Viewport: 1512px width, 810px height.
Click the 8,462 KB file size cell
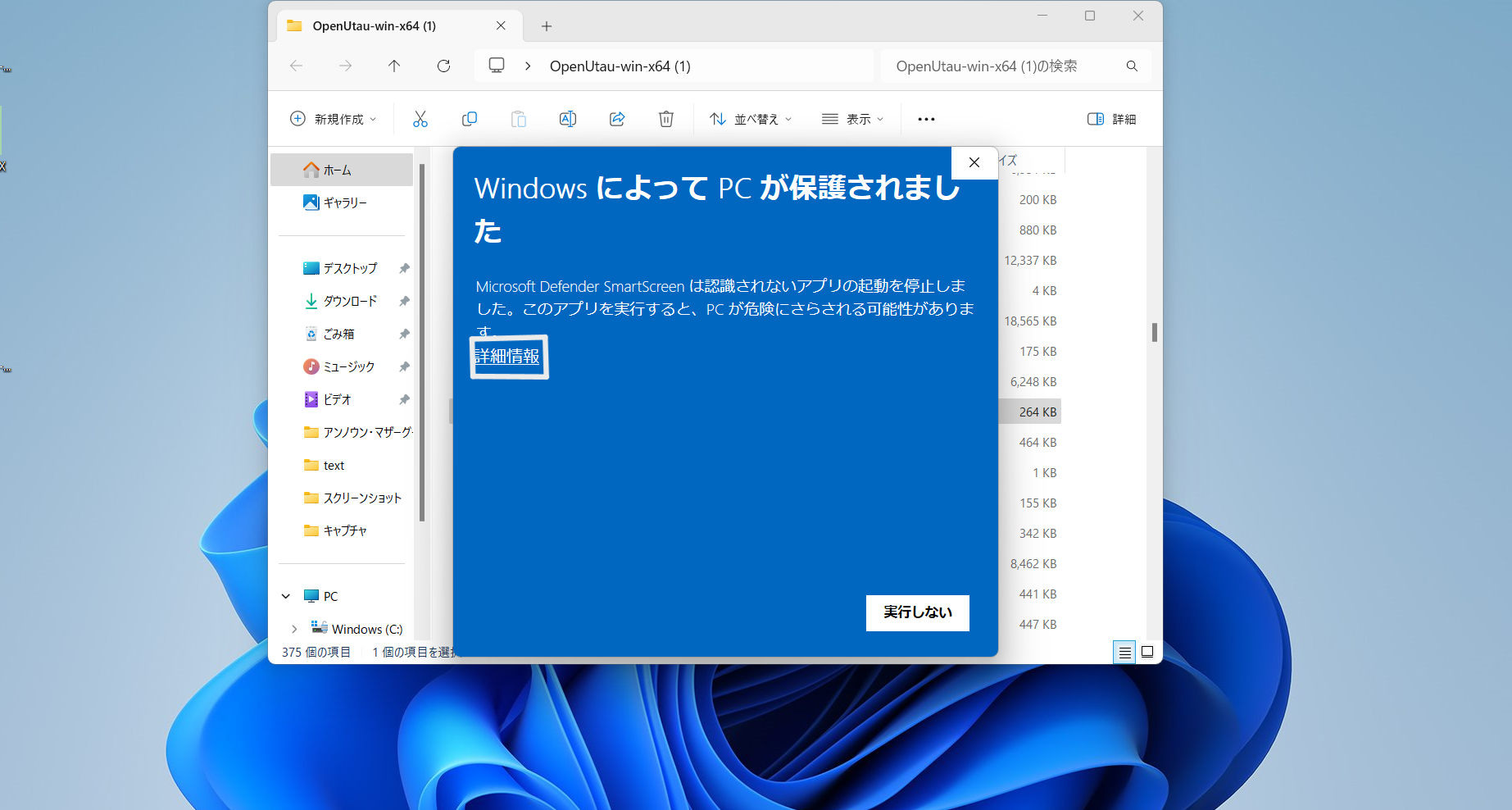1033,563
